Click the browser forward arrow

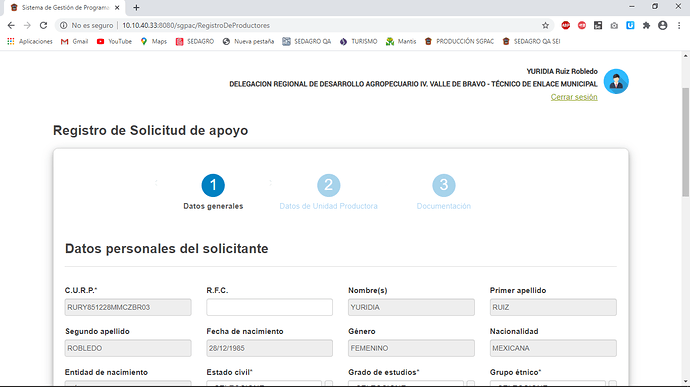27,26
